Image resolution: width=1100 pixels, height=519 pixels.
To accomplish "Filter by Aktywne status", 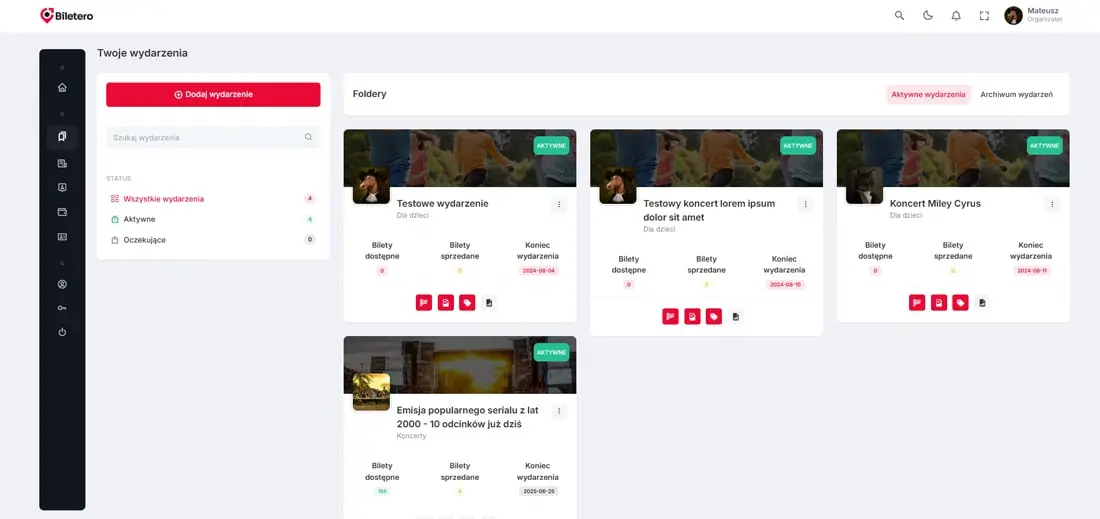I will click(139, 219).
